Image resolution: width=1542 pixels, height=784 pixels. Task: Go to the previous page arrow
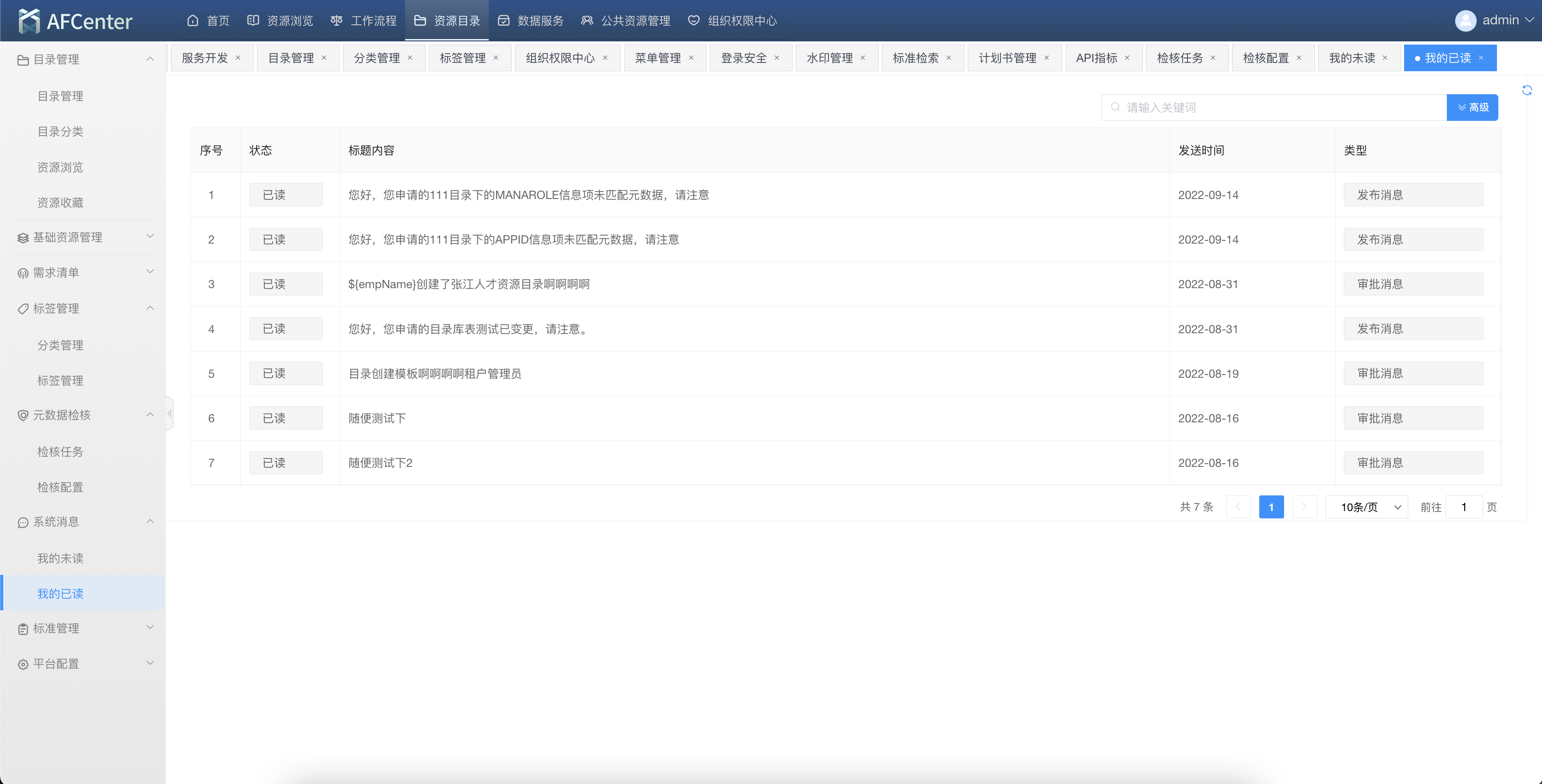(x=1238, y=507)
